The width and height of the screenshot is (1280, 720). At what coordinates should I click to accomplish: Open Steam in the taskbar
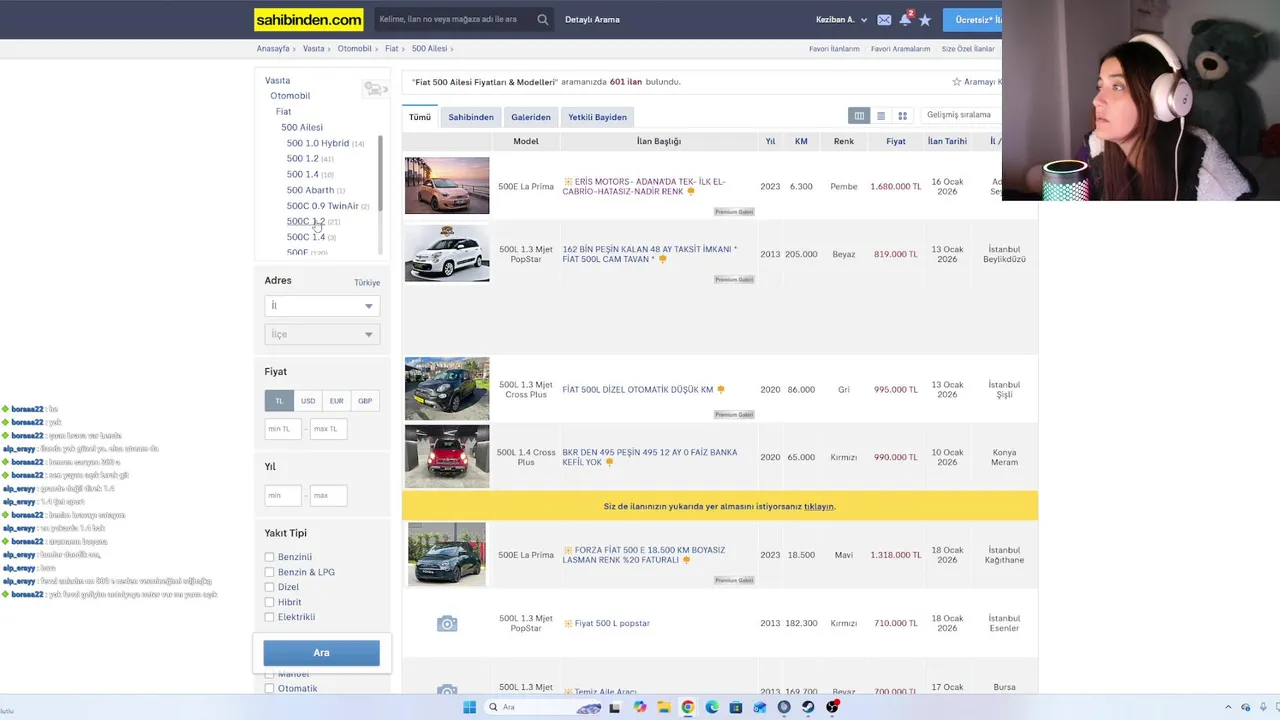point(808,707)
